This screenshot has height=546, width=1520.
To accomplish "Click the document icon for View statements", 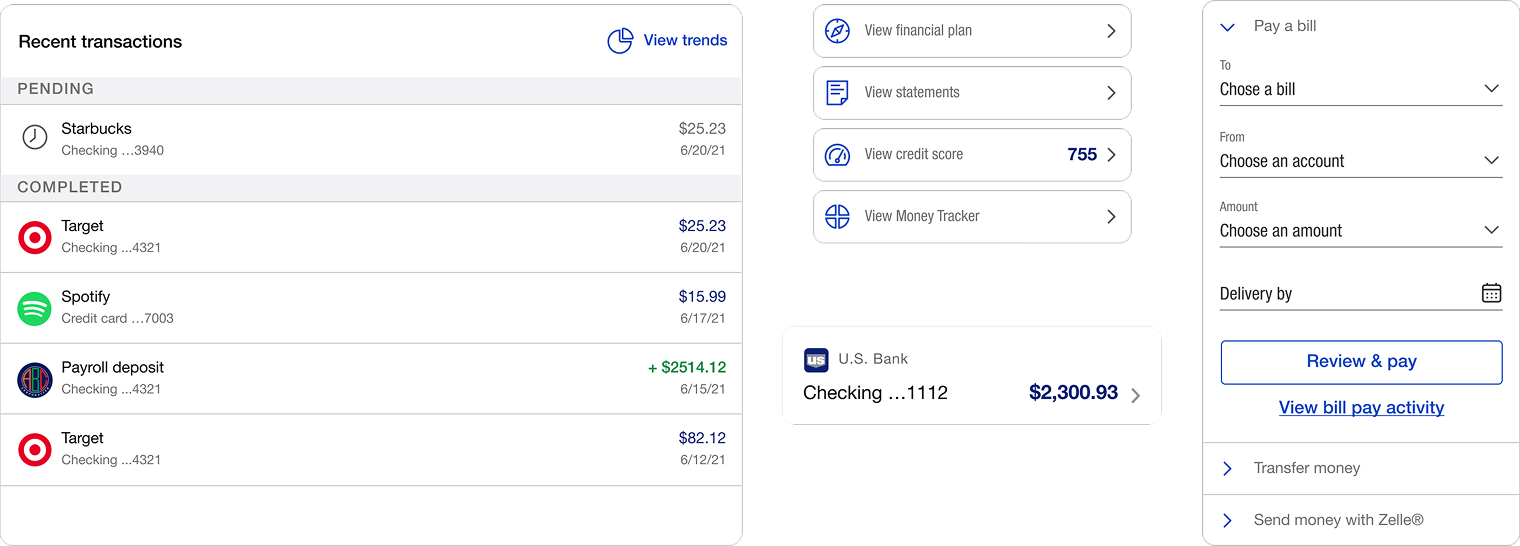I will (837, 93).
